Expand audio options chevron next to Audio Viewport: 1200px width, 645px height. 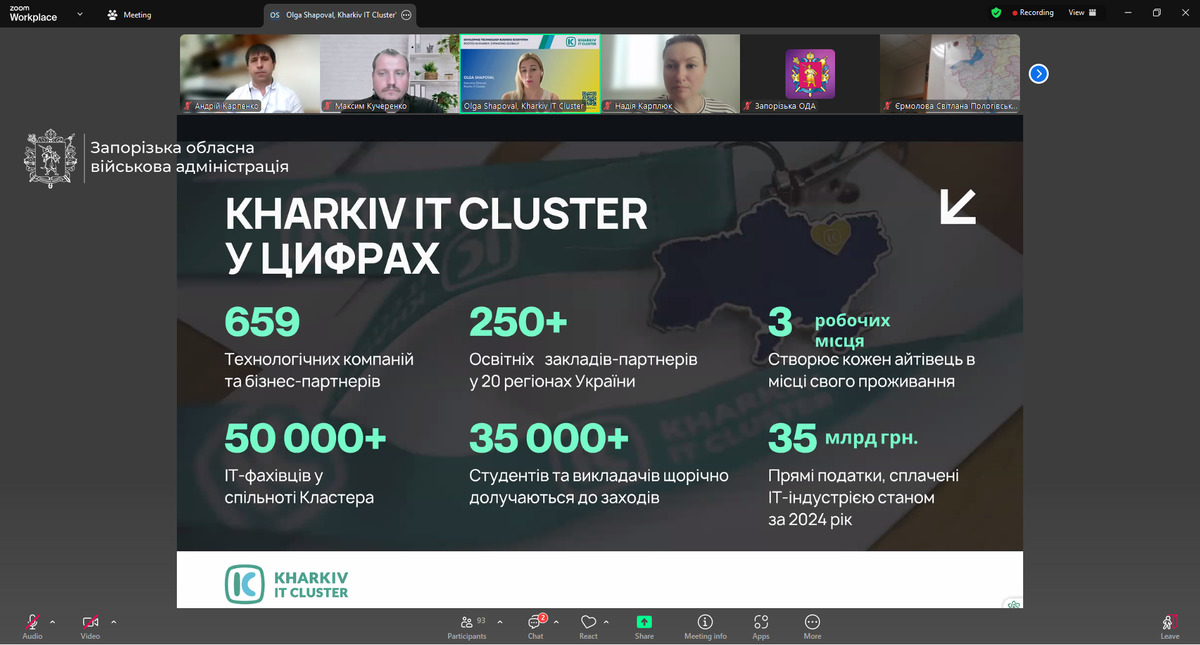click(53, 621)
